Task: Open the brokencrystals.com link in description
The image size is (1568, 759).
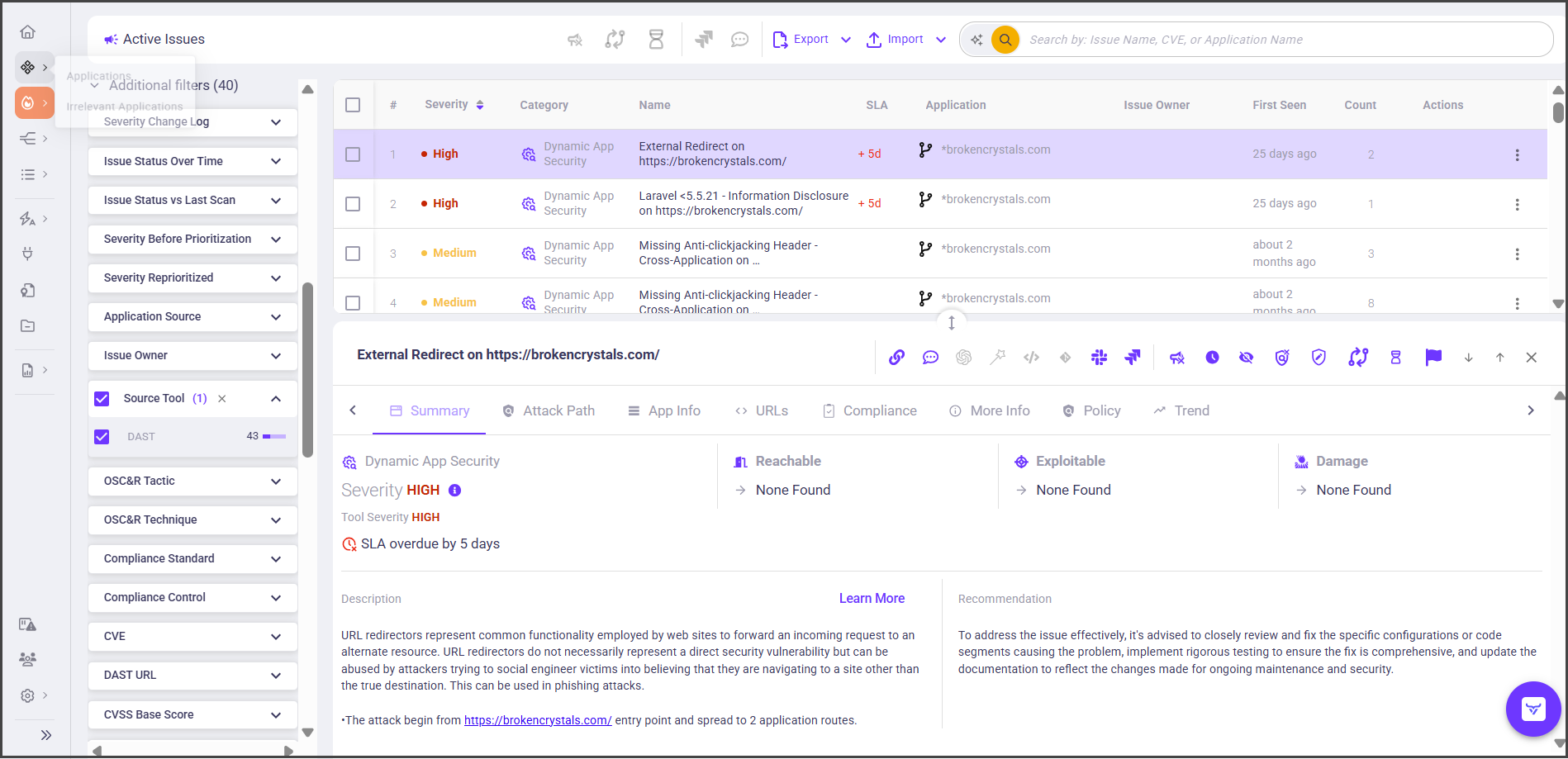Action: click(538, 721)
